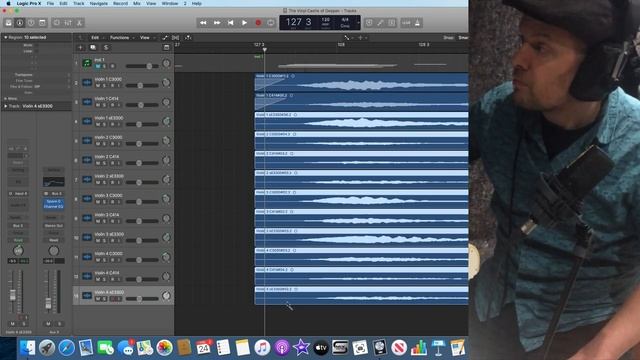640x360 pixels.
Task: Click the Bus 5 send slot on left strip
Action: point(18,225)
